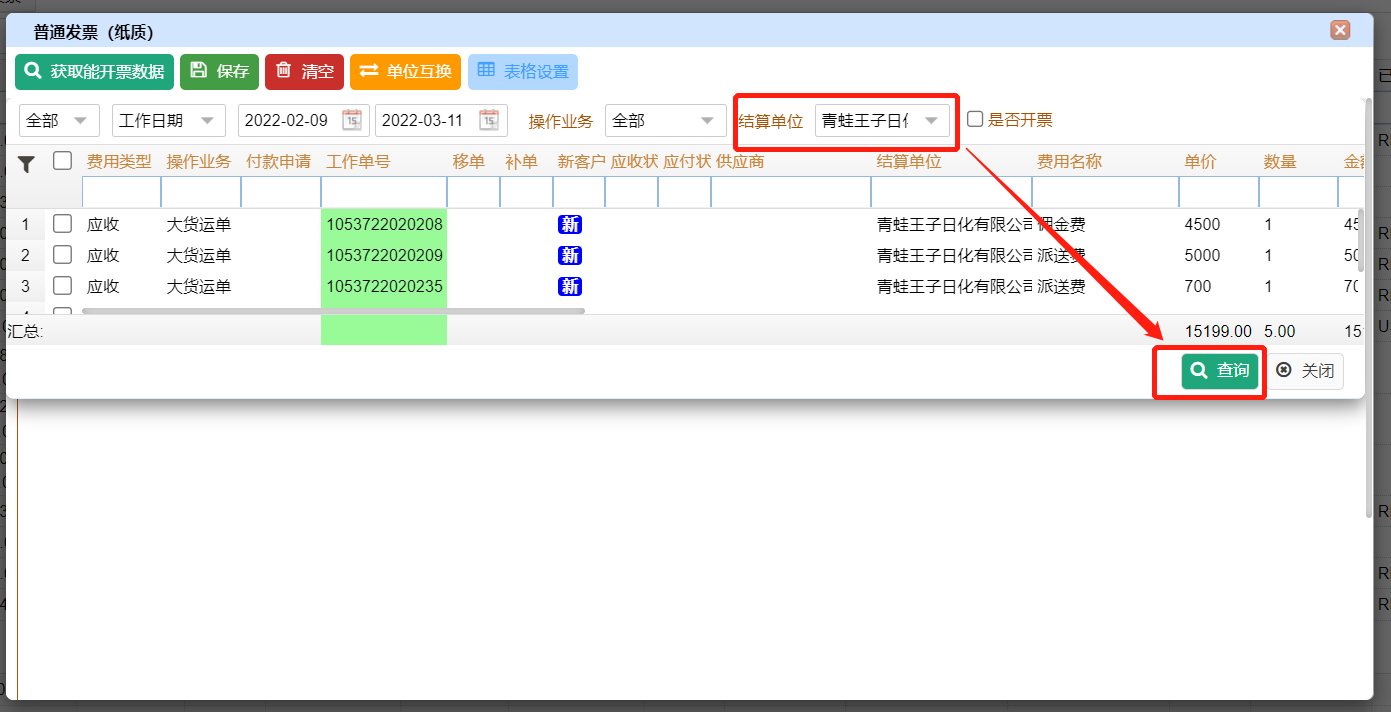Select work order 1053722020209
The width and height of the screenshot is (1391, 712).
[x=384, y=255]
